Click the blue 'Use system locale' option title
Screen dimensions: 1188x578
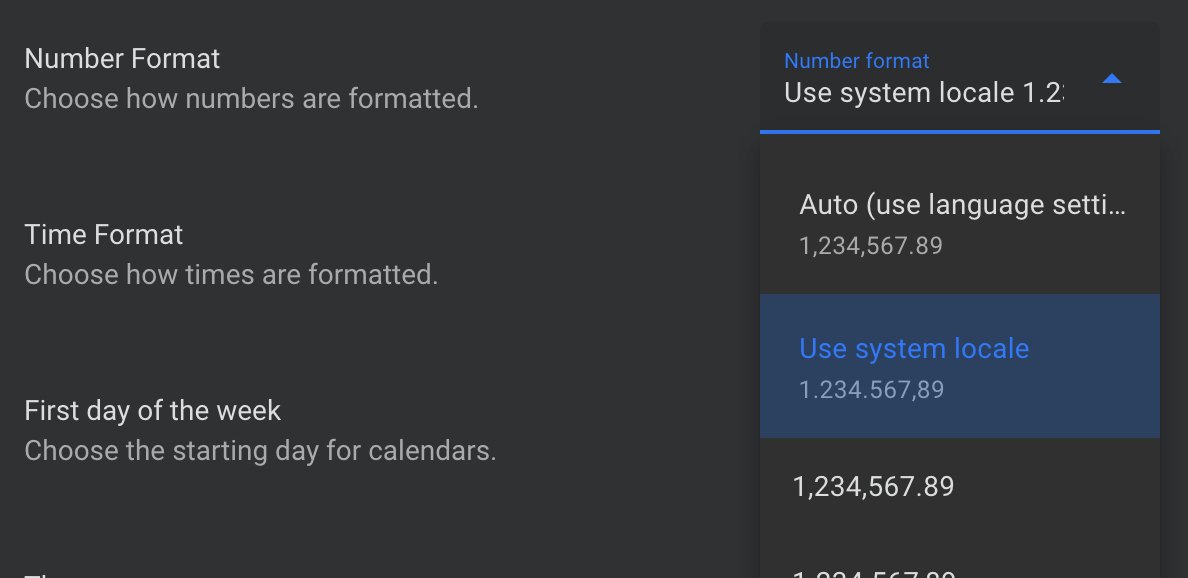[x=914, y=349]
